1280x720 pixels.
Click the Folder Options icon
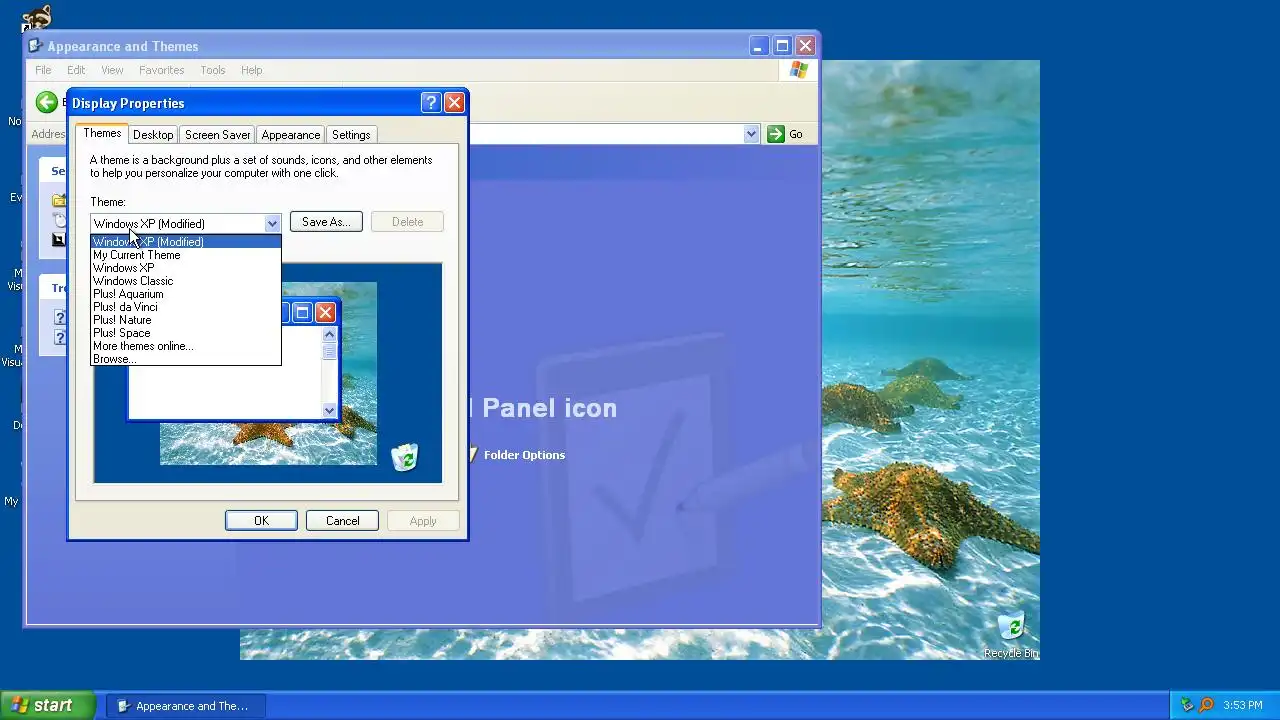point(473,455)
